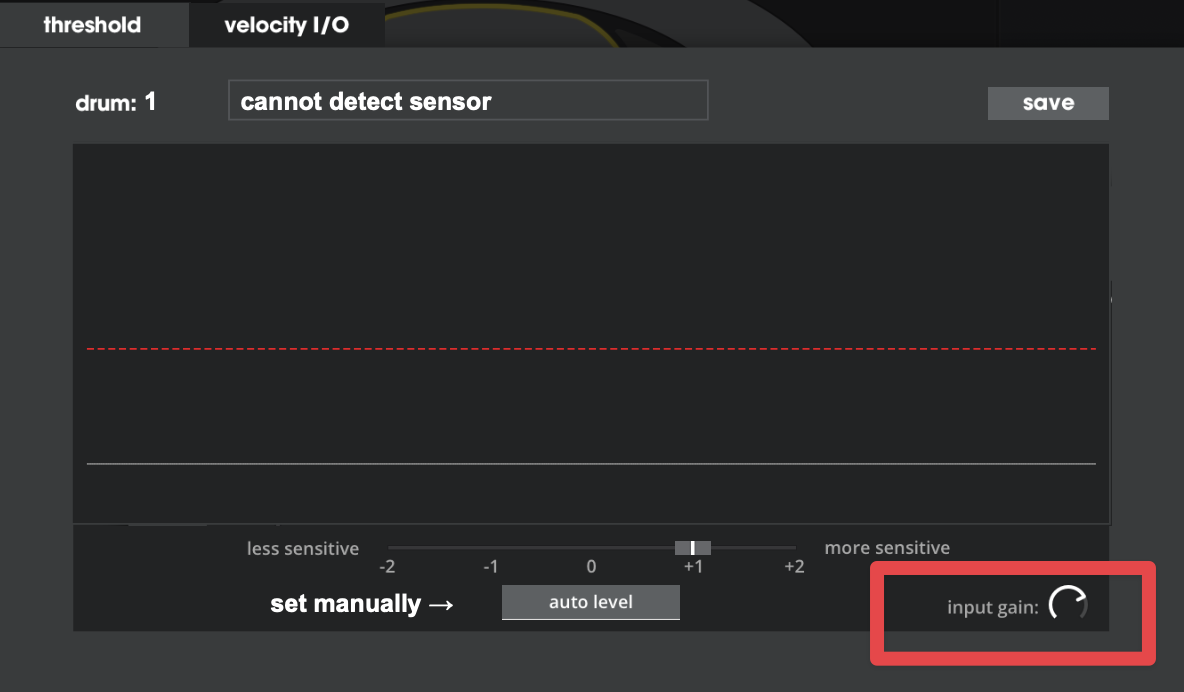Click the auto level button
Screen dimensions: 1184x692
[x=590, y=602]
